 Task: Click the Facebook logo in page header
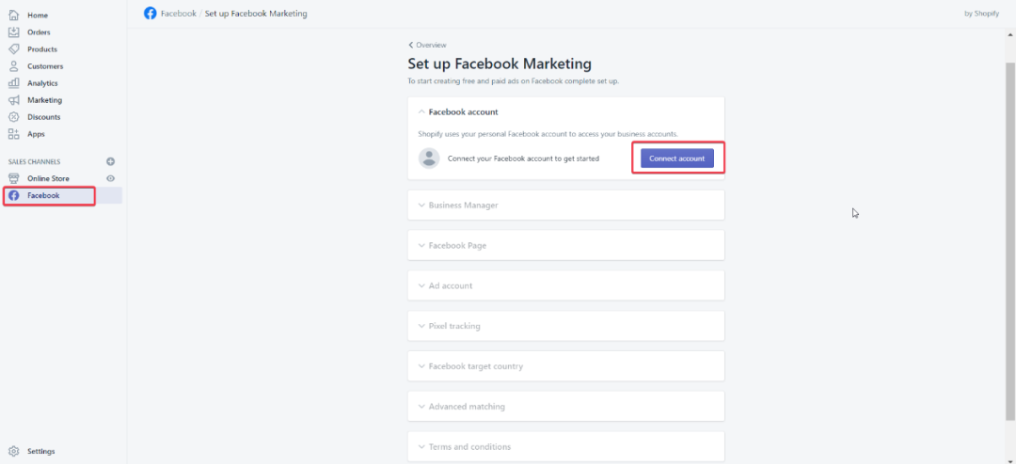150,13
